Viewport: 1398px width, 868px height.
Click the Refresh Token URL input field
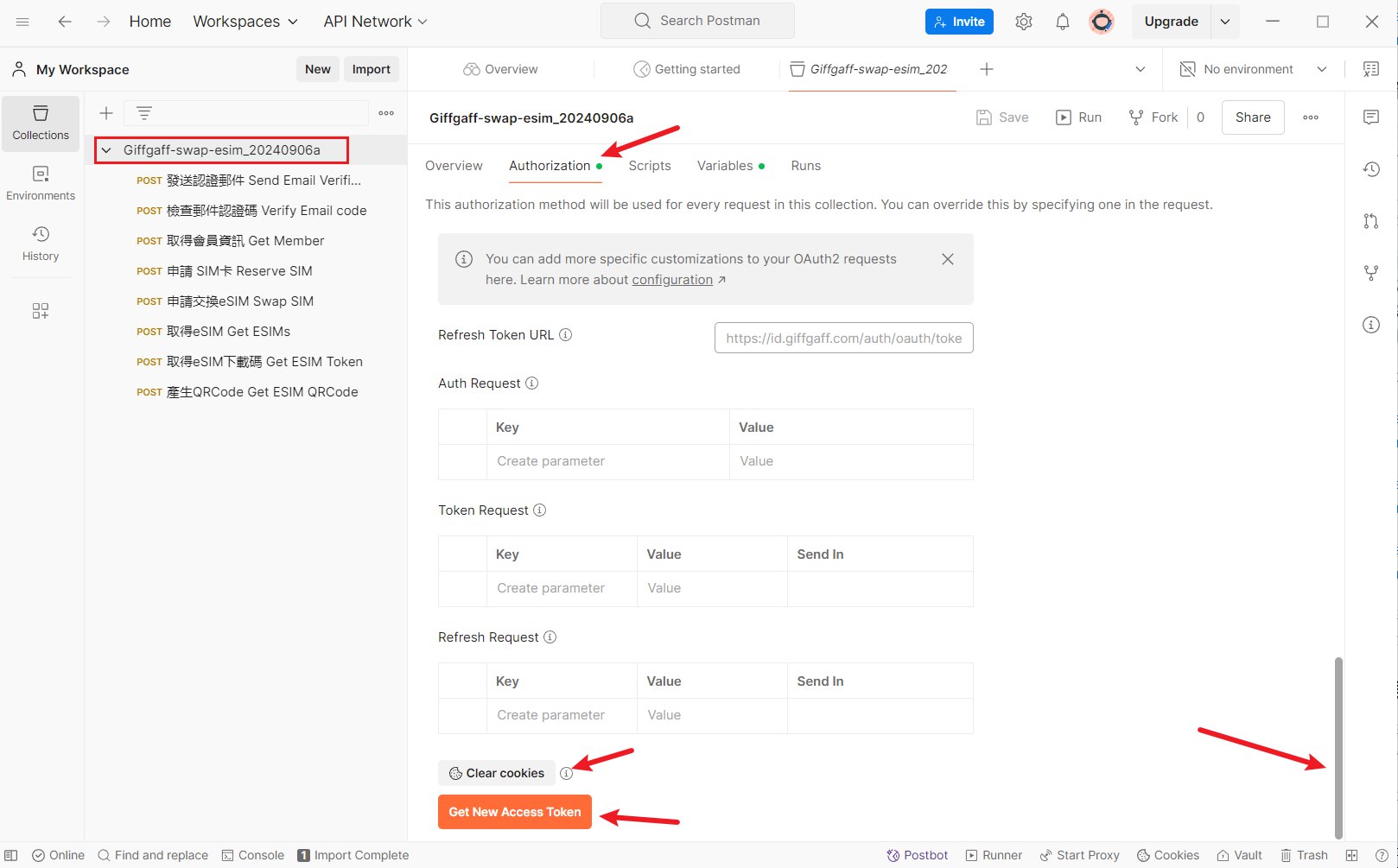843,338
